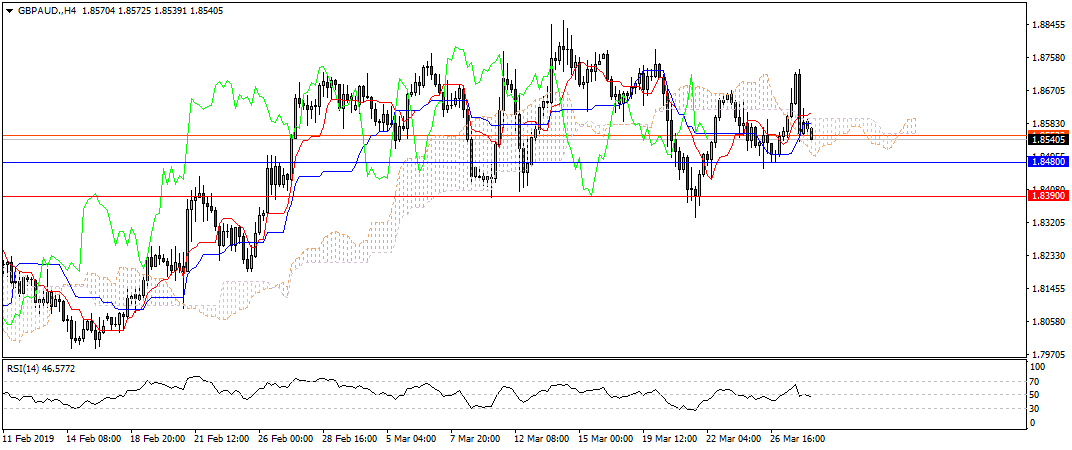Click the RSI 70 level axis label
The width and height of the screenshot is (1072, 450).
(x=1037, y=381)
